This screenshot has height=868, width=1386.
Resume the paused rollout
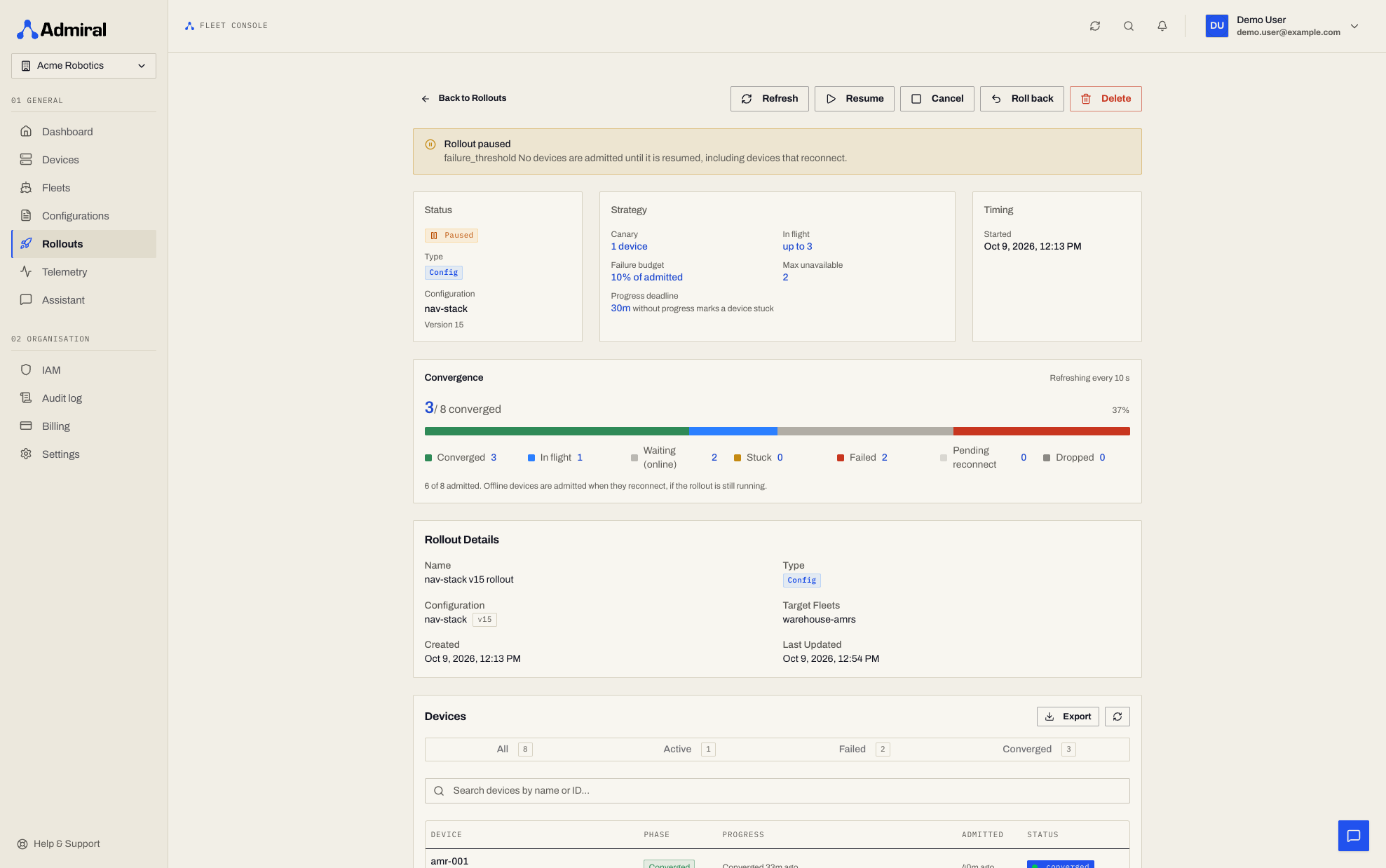click(x=855, y=99)
